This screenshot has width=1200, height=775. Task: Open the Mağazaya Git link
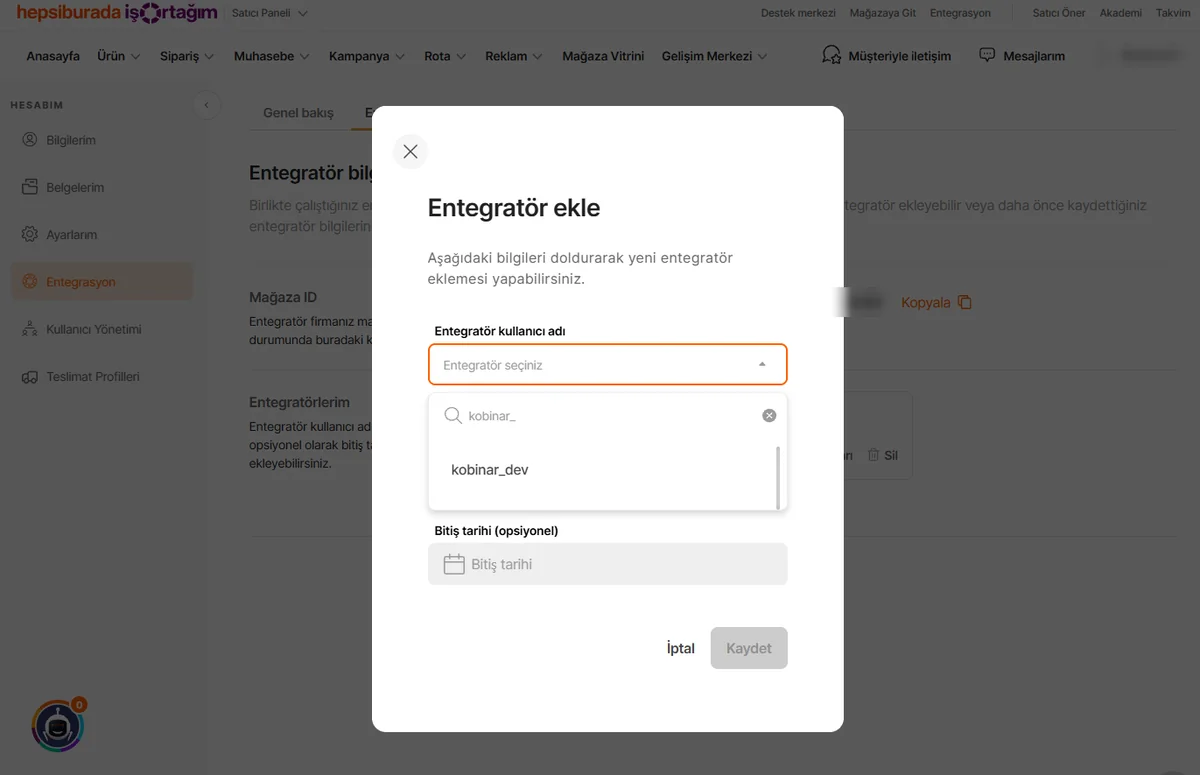[883, 13]
